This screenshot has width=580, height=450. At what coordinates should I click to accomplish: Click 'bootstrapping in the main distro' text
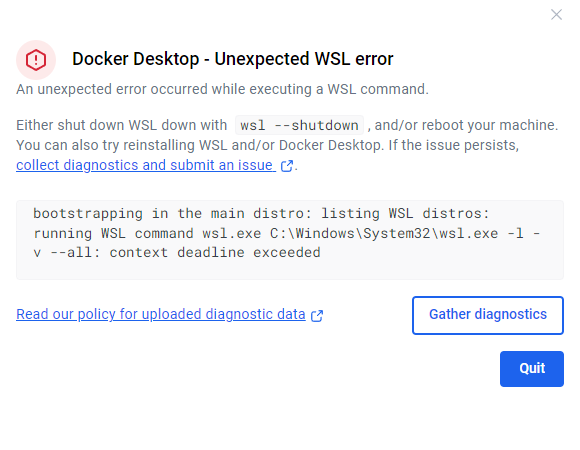[x=173, y=213]
